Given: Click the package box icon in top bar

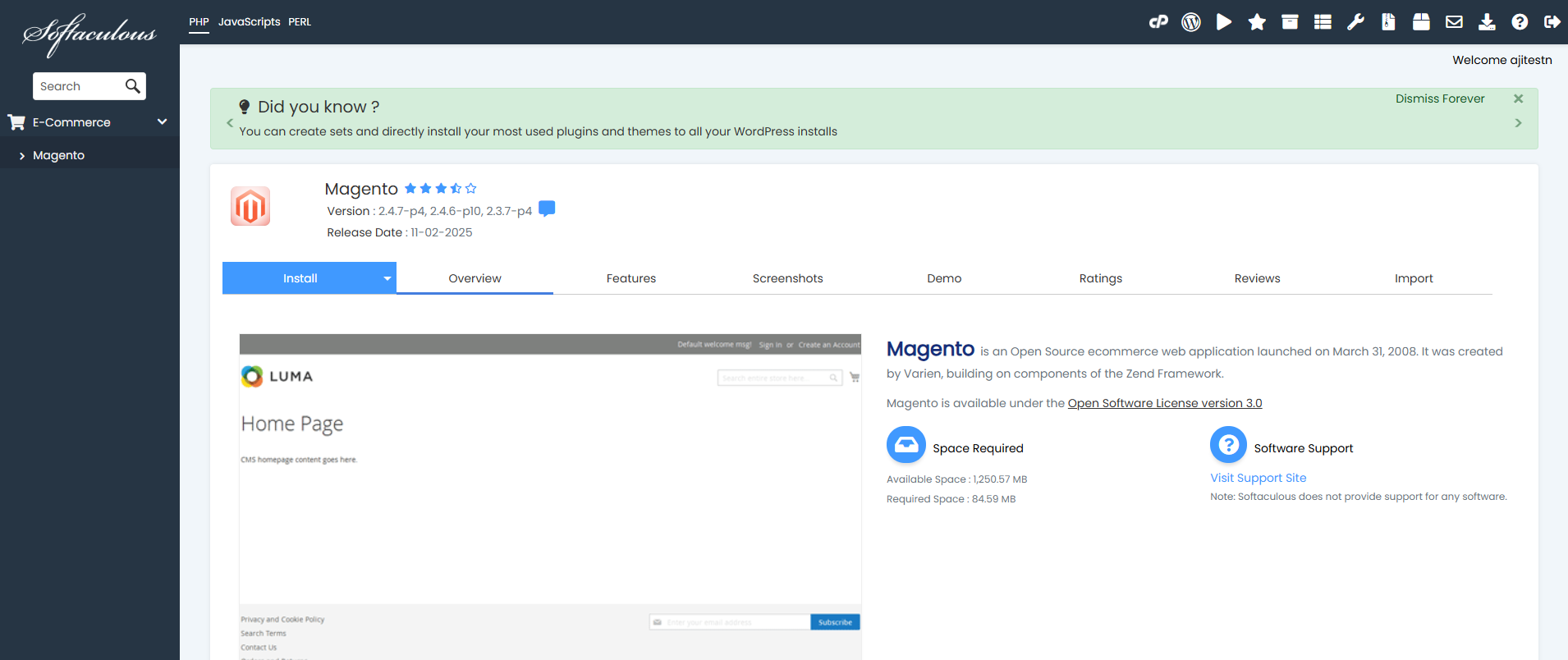Looking at the screenshot, I should (x=1421, y=22).
